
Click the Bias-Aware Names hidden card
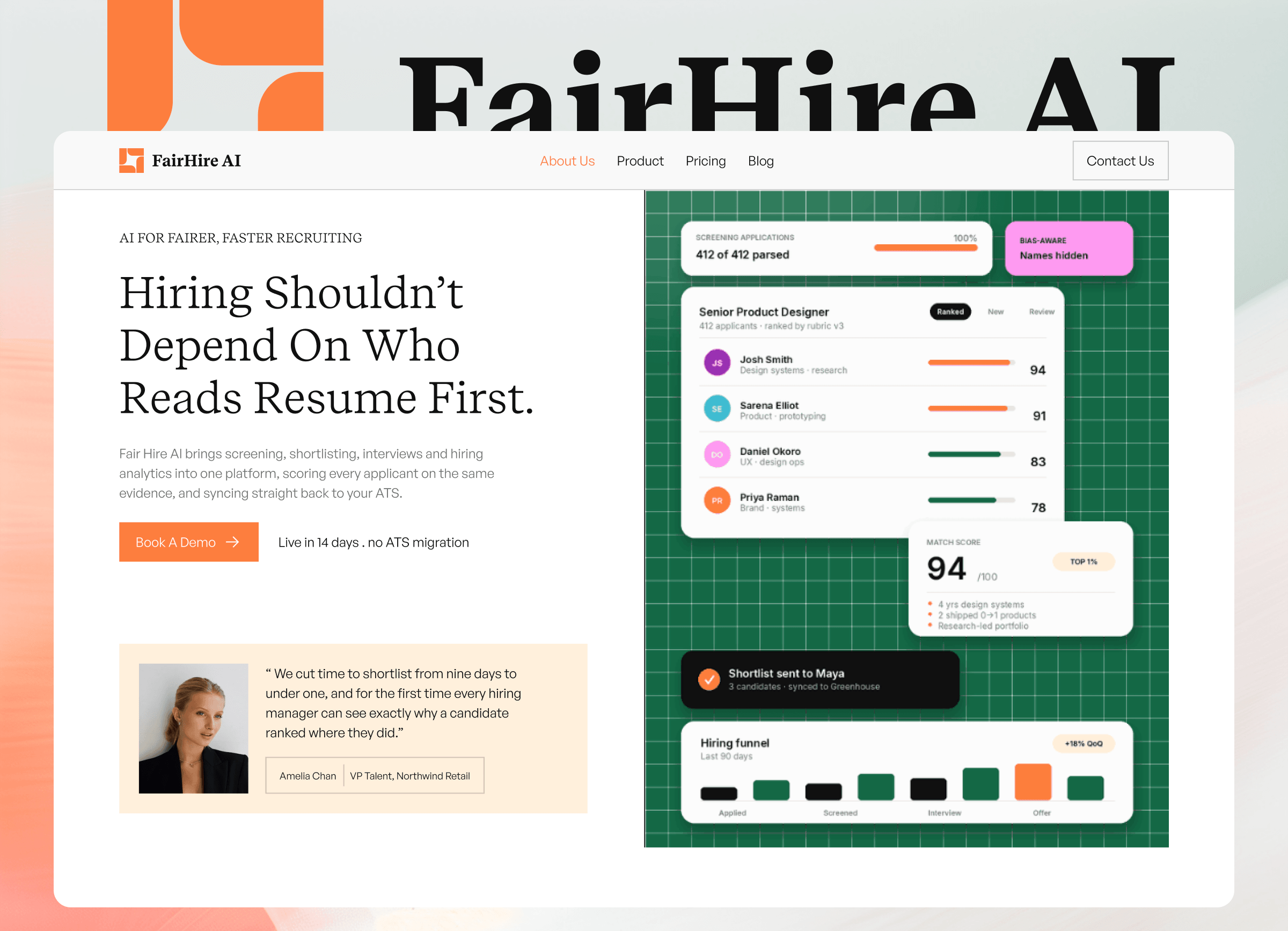(x=1069, y=248)
